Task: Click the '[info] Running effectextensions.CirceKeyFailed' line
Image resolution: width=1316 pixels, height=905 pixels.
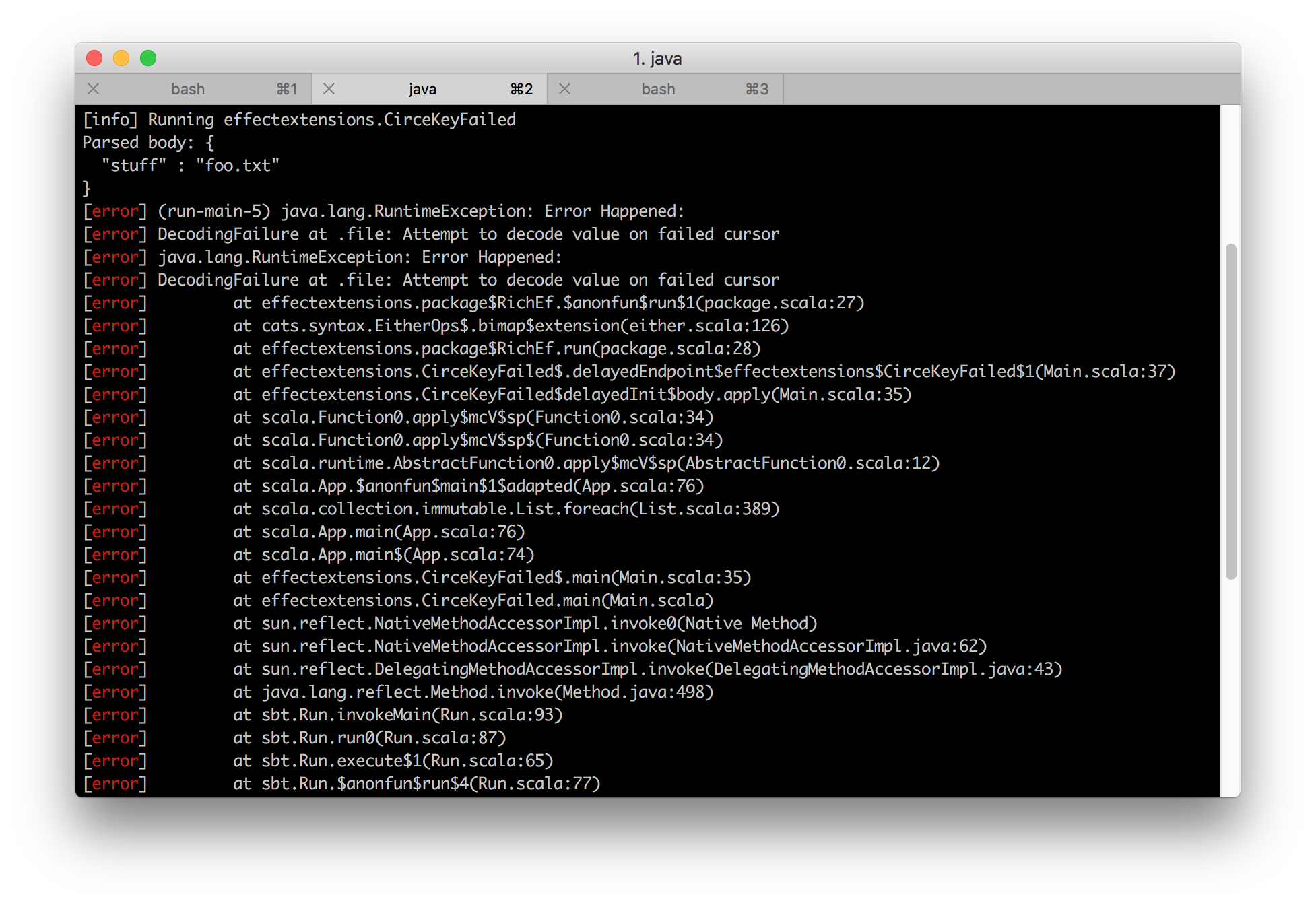Action: [x=299, y=120]
